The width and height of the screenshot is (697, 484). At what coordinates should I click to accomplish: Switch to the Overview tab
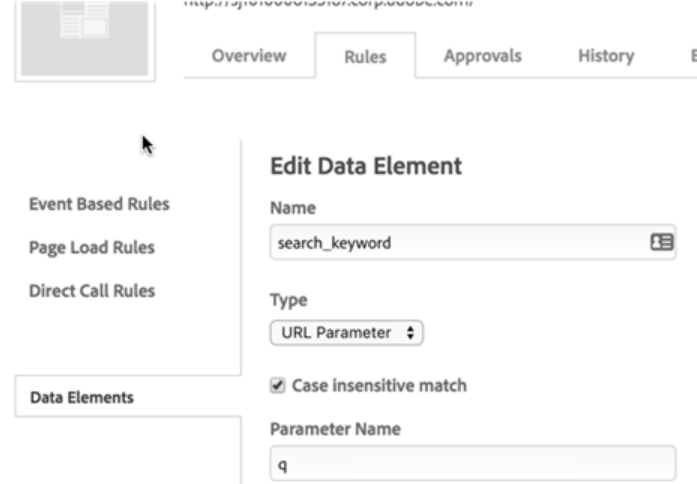click(x=248, y=56)
